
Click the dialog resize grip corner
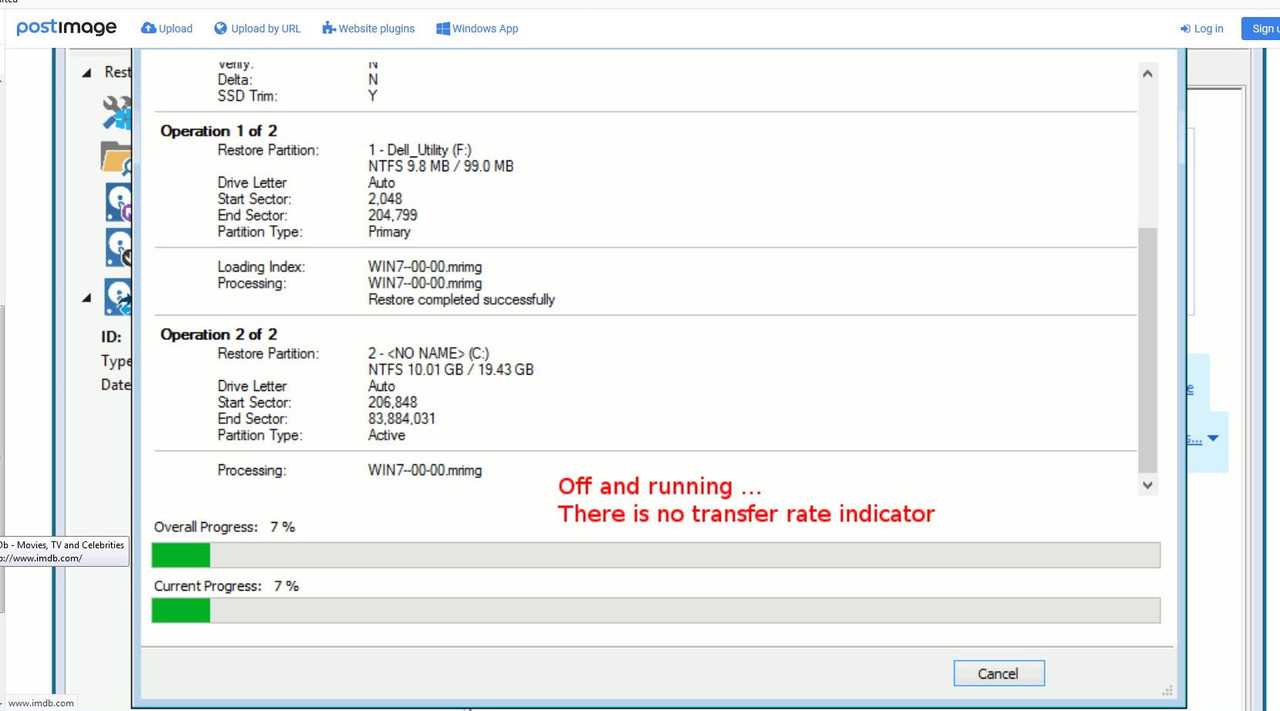[1167, 690]
